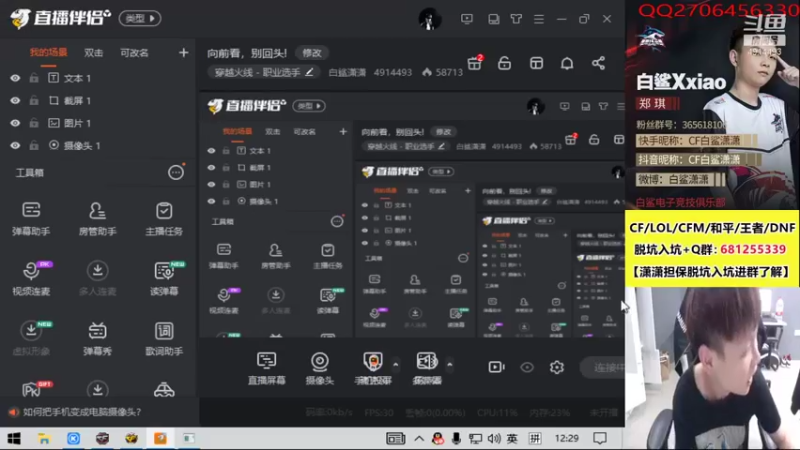800x450 pixels.
Task: Open the Windows Start menu
Action: tap(14, 438)
